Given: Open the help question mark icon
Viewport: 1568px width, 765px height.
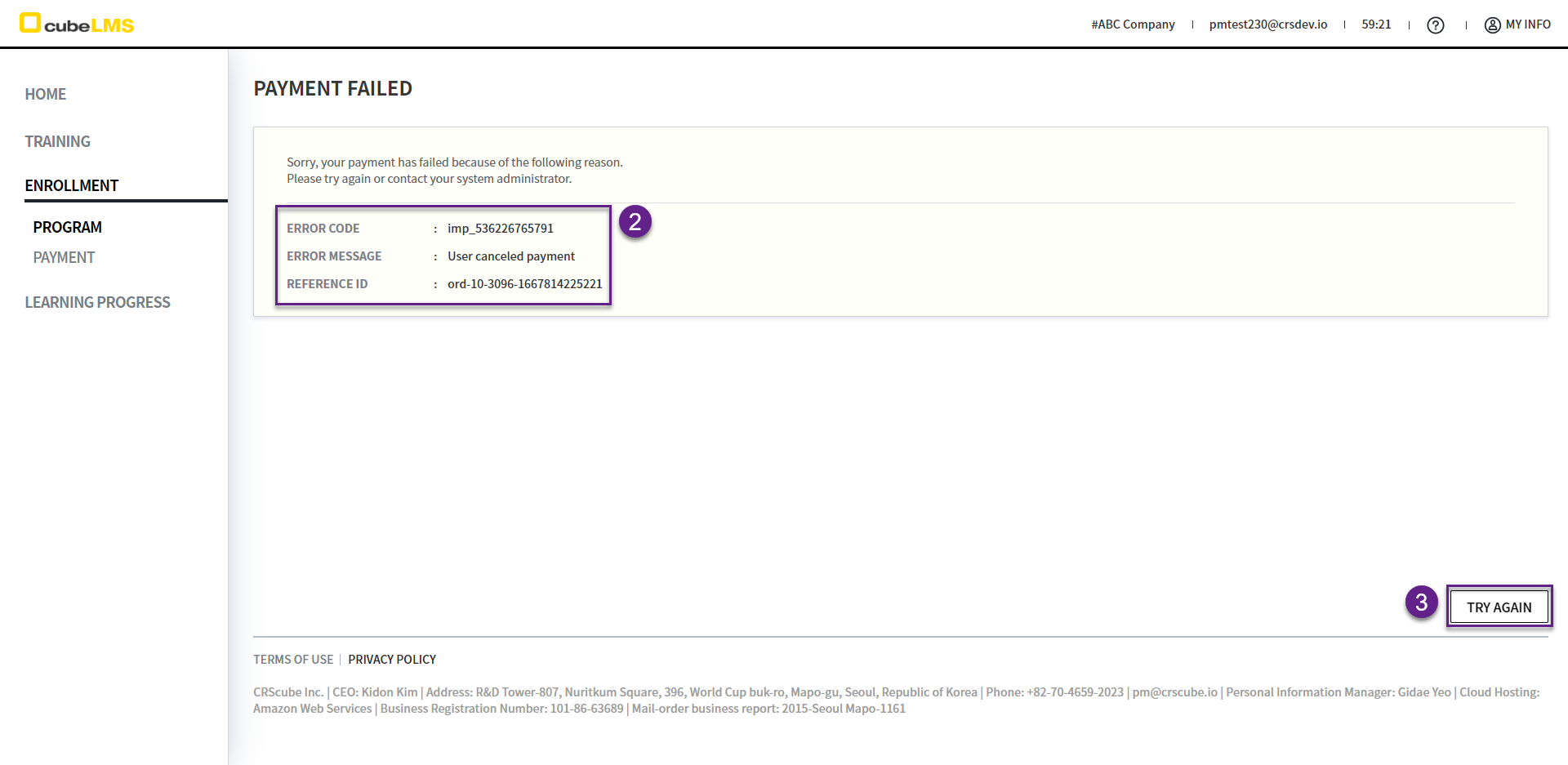Looking at the screenshot, I should [1435, 25].
